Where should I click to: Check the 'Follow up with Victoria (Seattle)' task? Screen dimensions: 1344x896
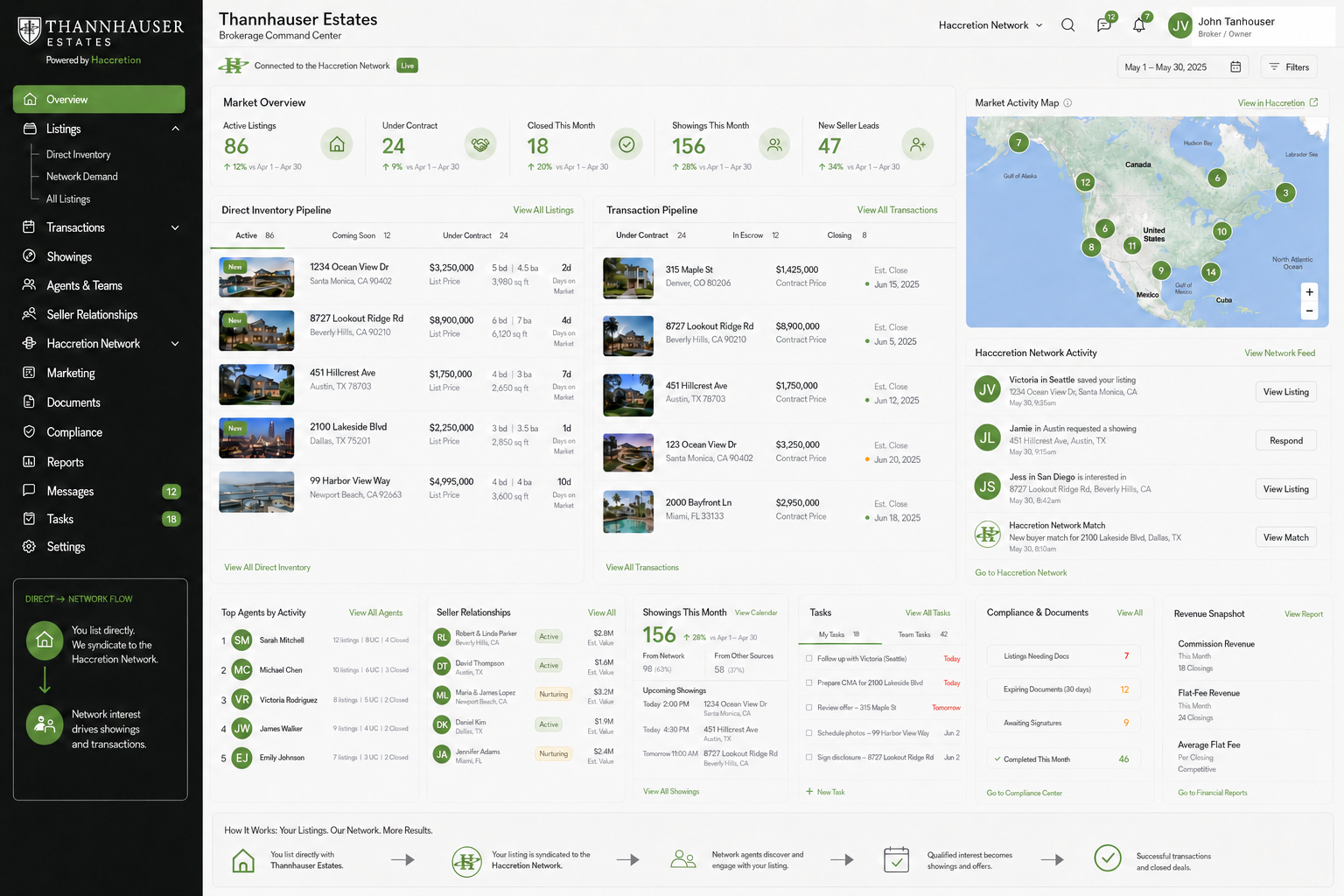(808, 659)
